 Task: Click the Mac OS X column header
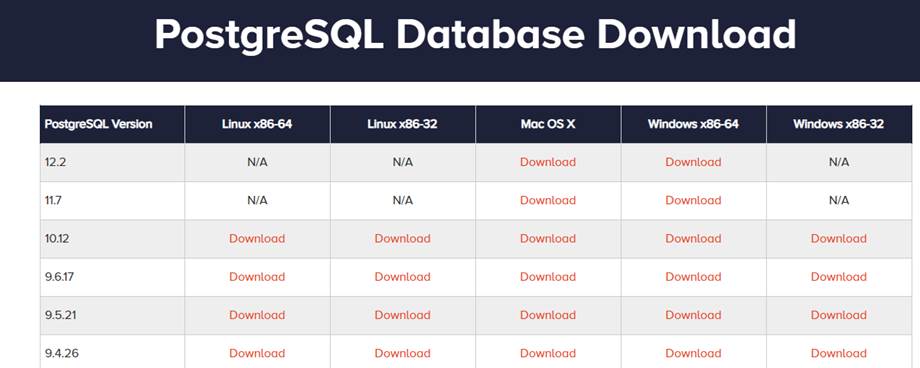coord(548,124)
